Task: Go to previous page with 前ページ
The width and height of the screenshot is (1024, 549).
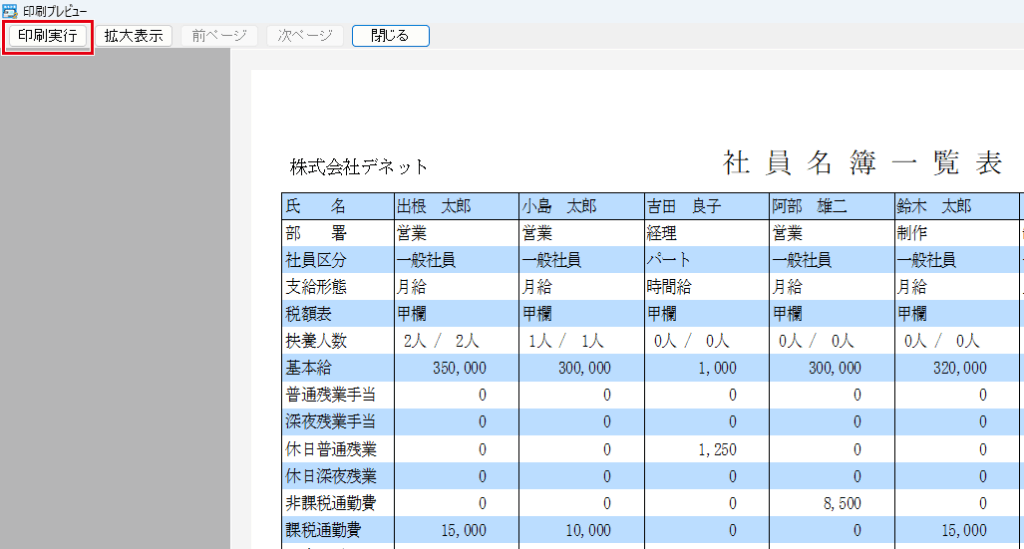Action: pyautogui.click(x=218, y=35)
